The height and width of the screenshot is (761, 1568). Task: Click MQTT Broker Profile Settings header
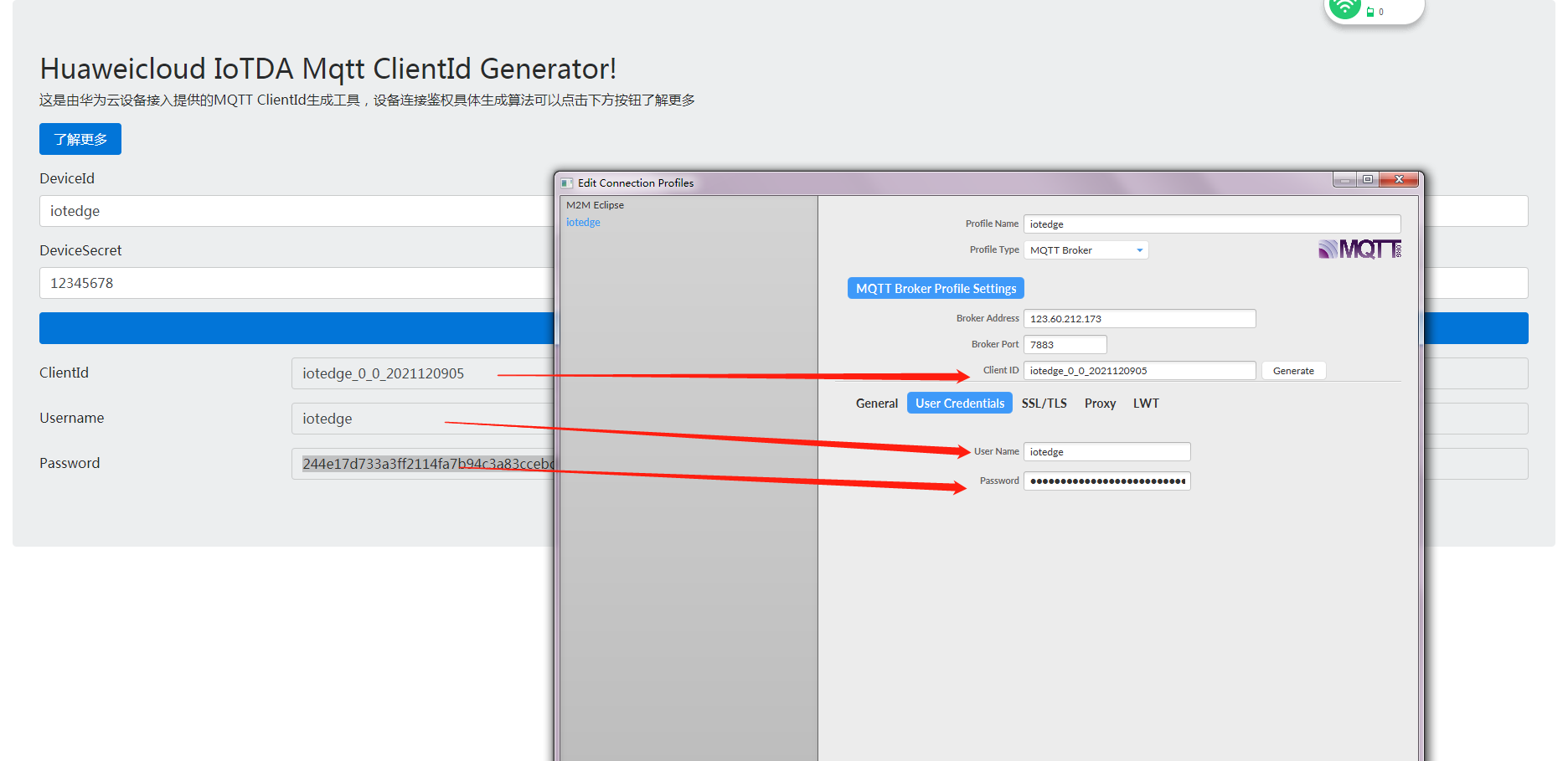click(x=936, y=289)
